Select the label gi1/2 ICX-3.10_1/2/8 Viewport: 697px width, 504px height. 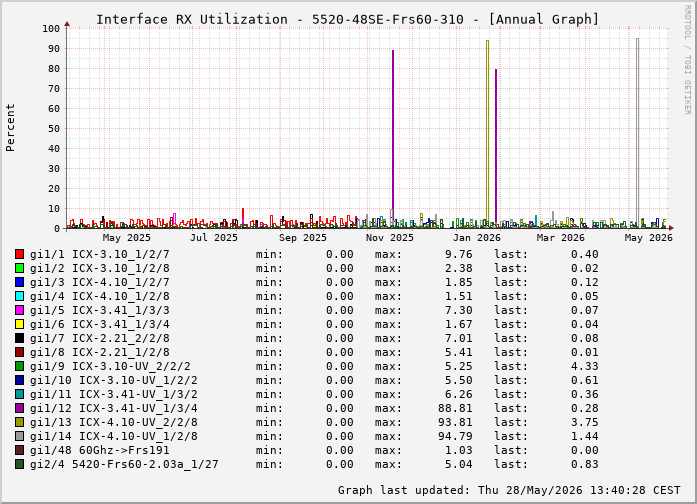pos(100,268)
